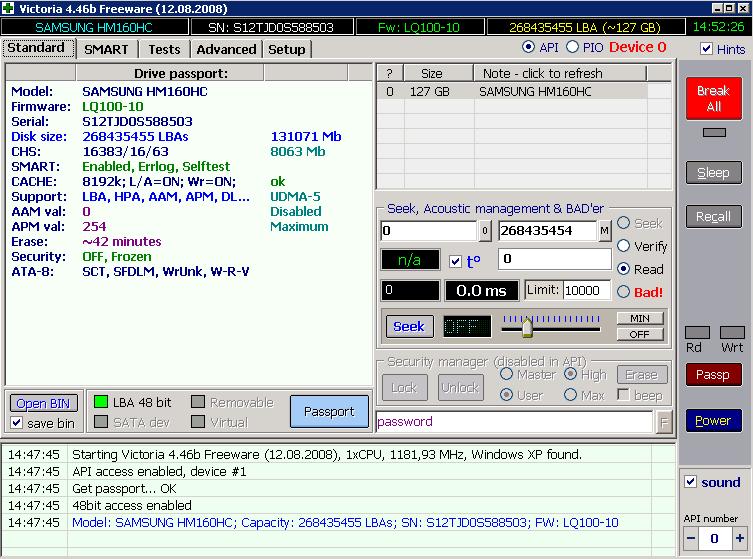Click the blue Seek button

410,327
